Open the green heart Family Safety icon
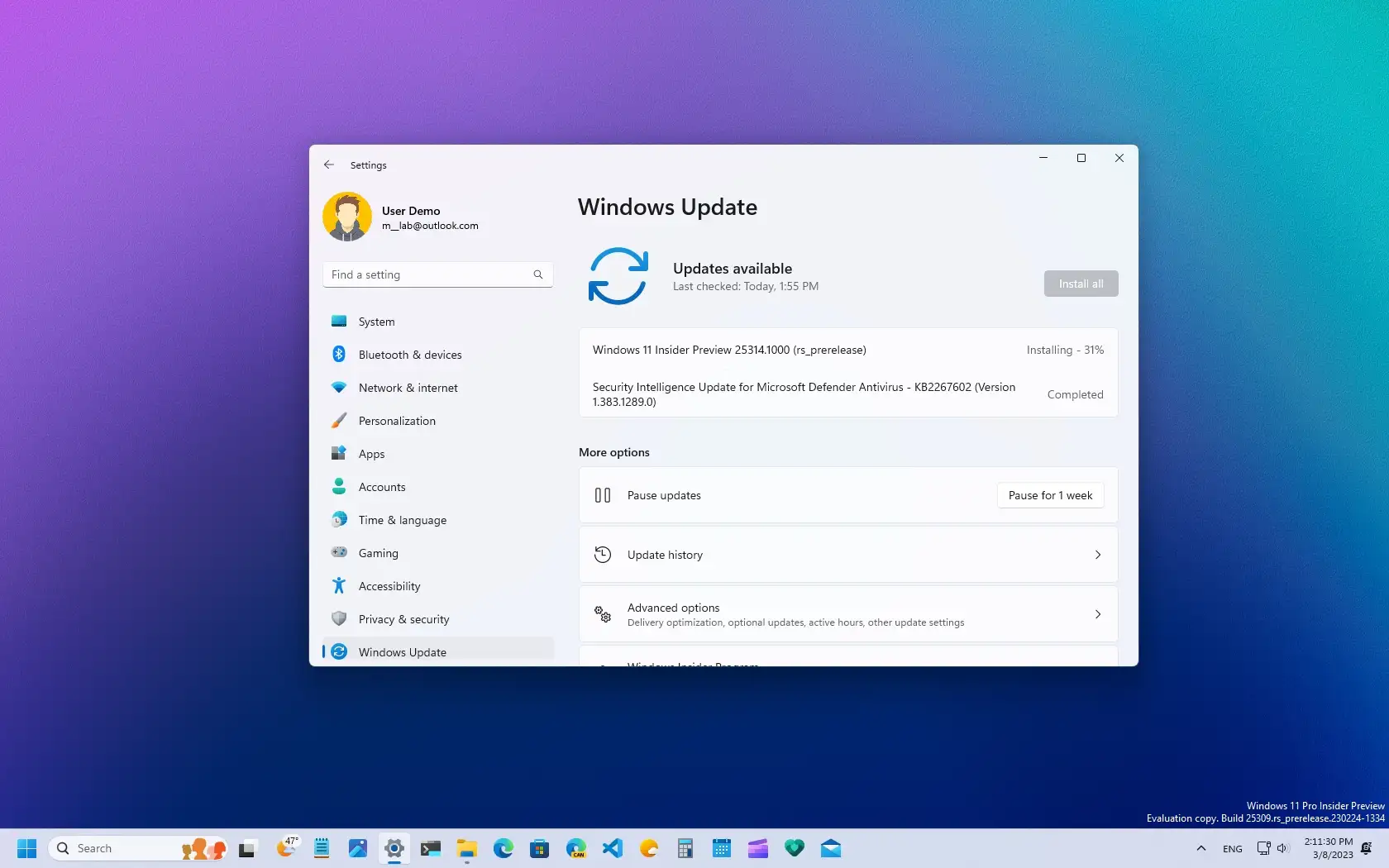This screenshot has width=1389, height=868. 795,848
